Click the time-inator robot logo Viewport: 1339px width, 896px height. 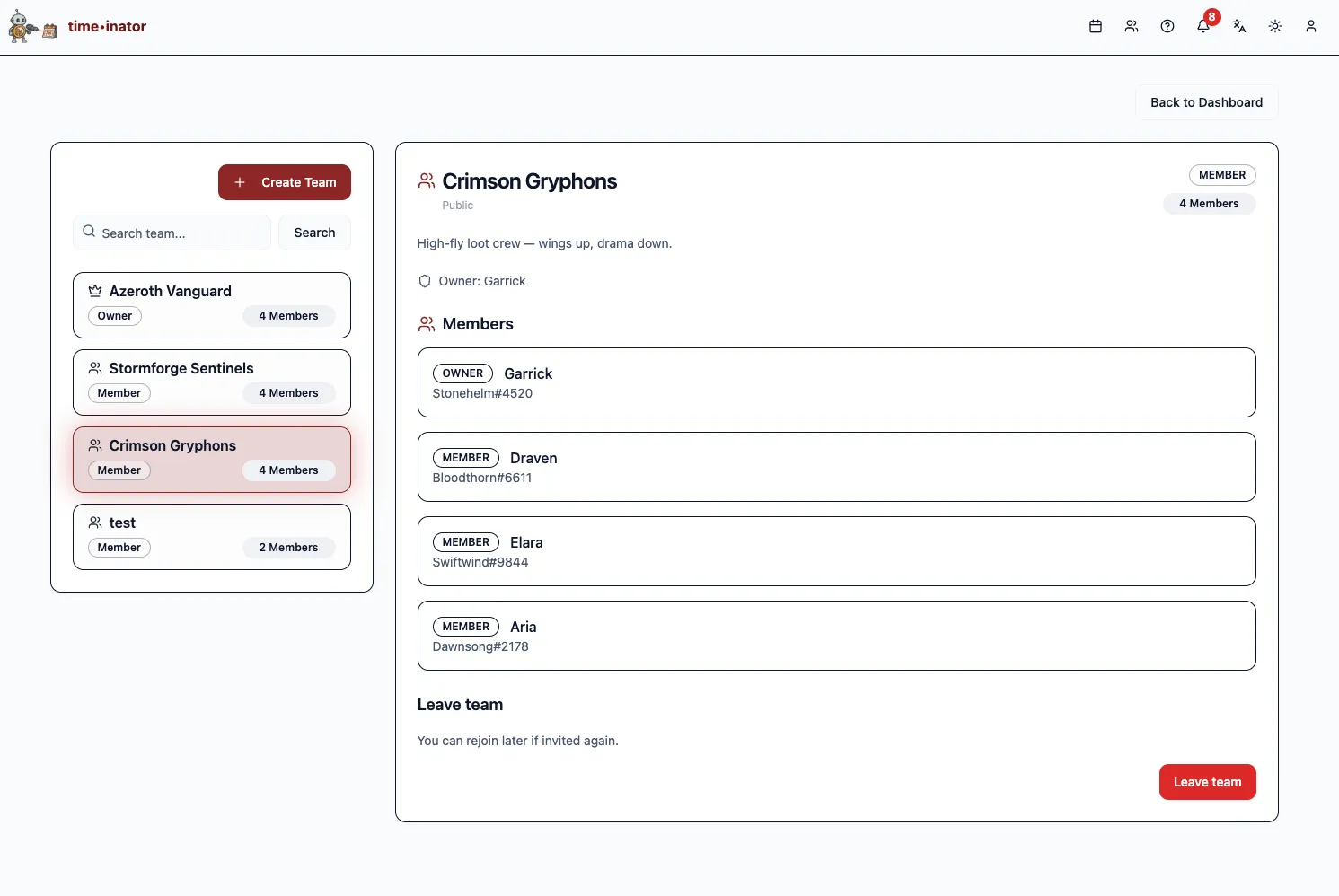click(32, 27)
